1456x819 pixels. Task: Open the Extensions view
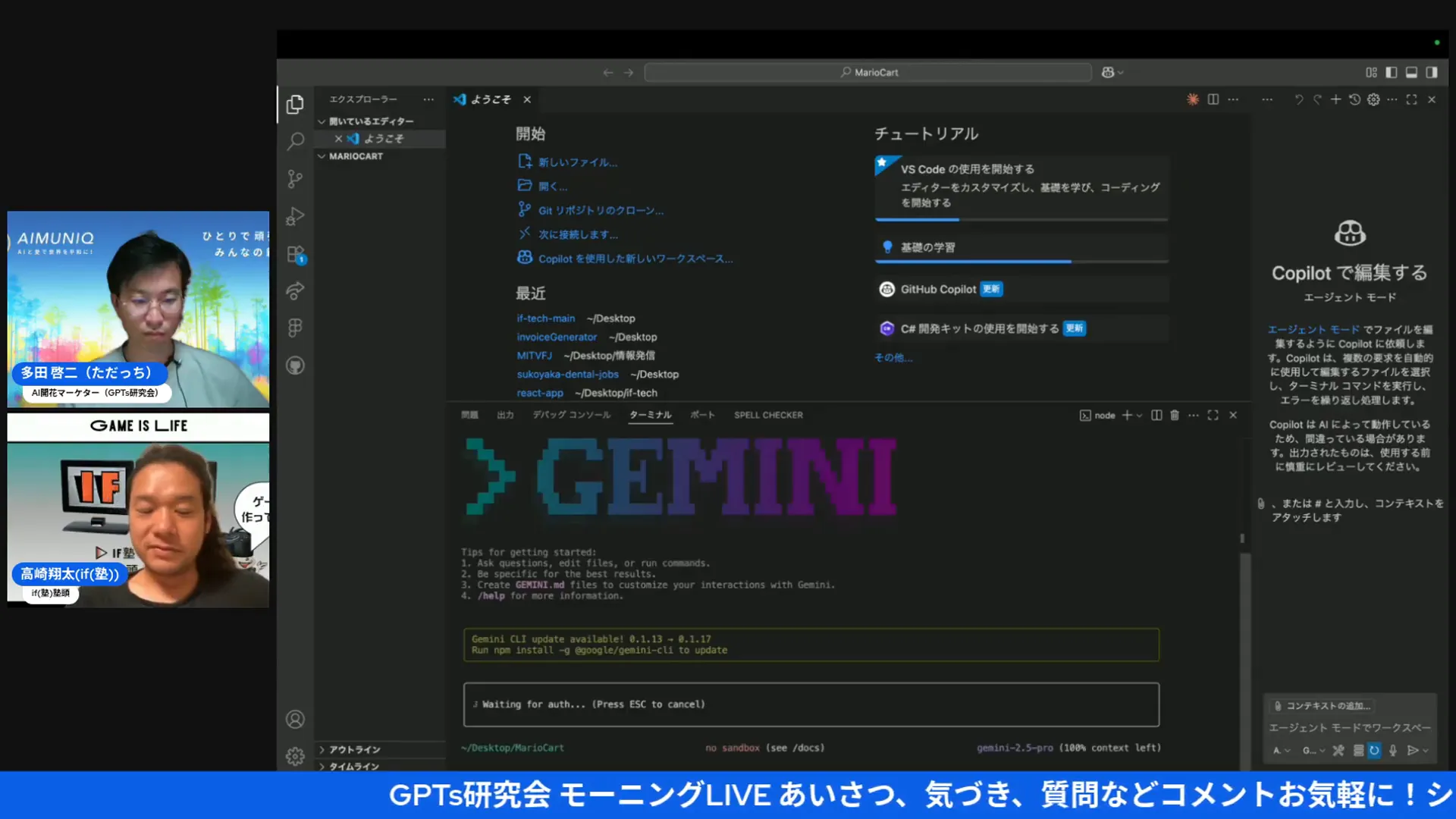click(x=295, y=254)
